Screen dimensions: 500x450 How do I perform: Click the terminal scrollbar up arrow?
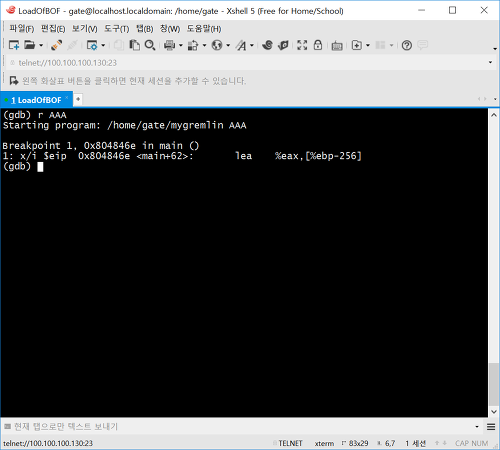coord(494,115)
